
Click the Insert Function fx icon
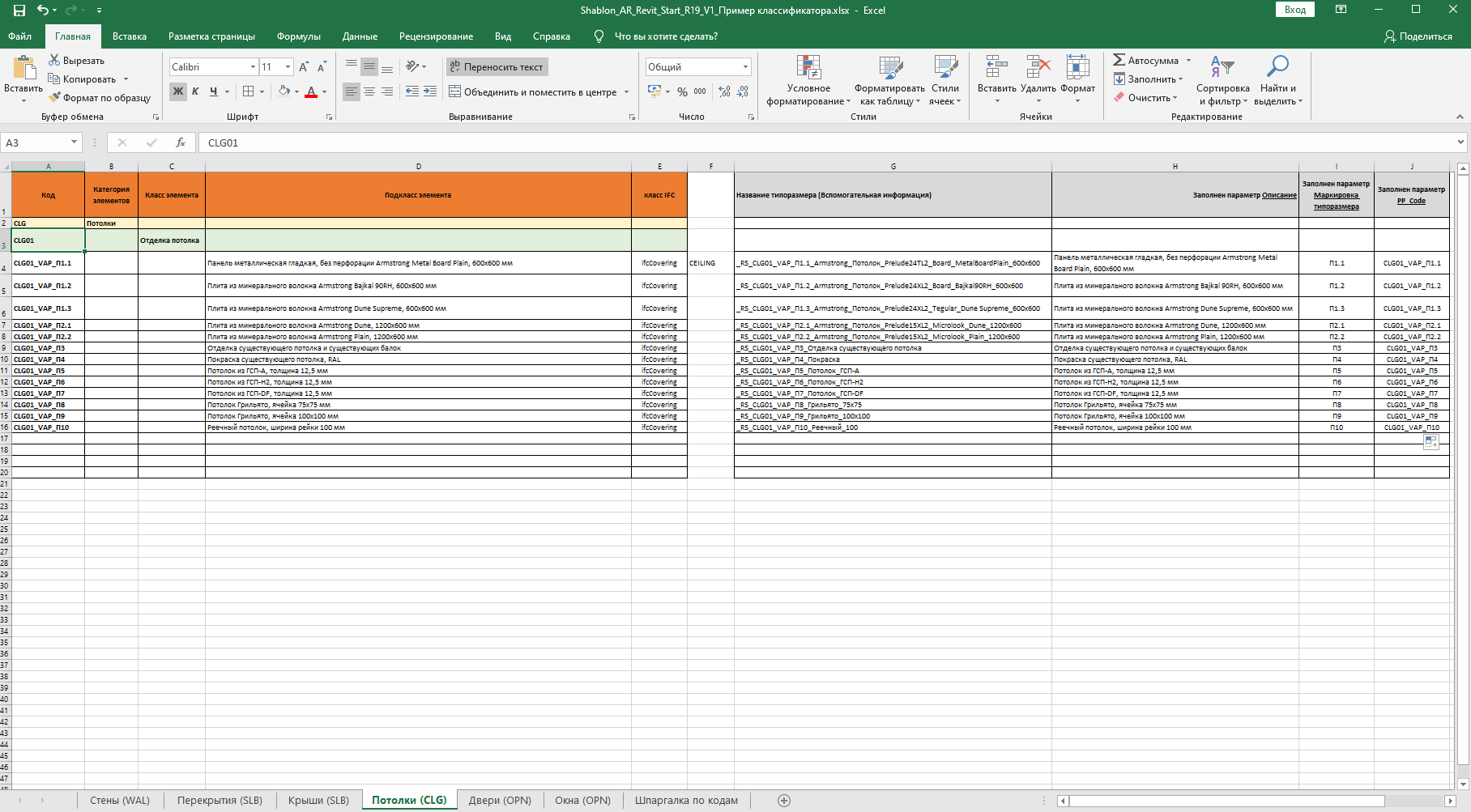pyautogui.click(x=180, y=142)
